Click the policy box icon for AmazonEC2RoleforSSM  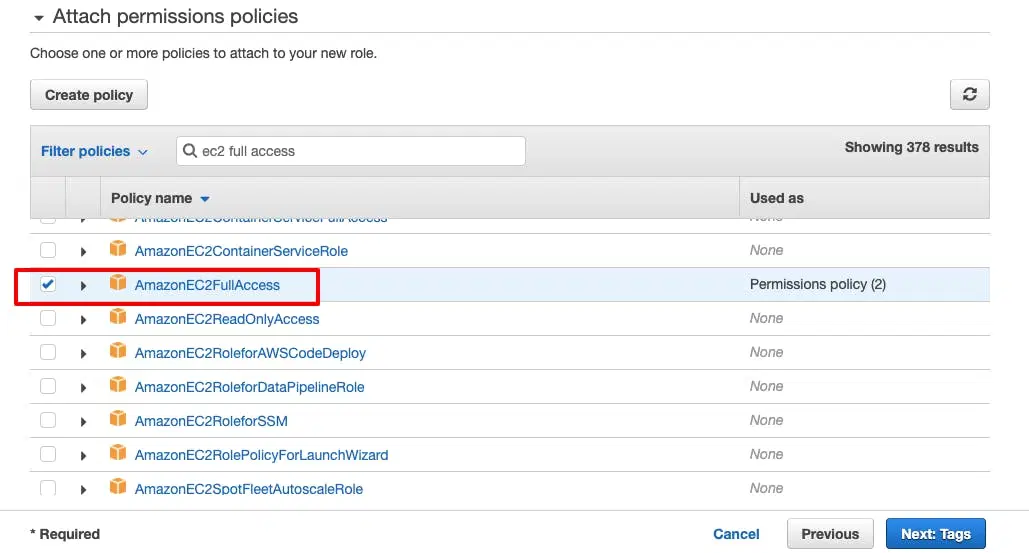118,420
